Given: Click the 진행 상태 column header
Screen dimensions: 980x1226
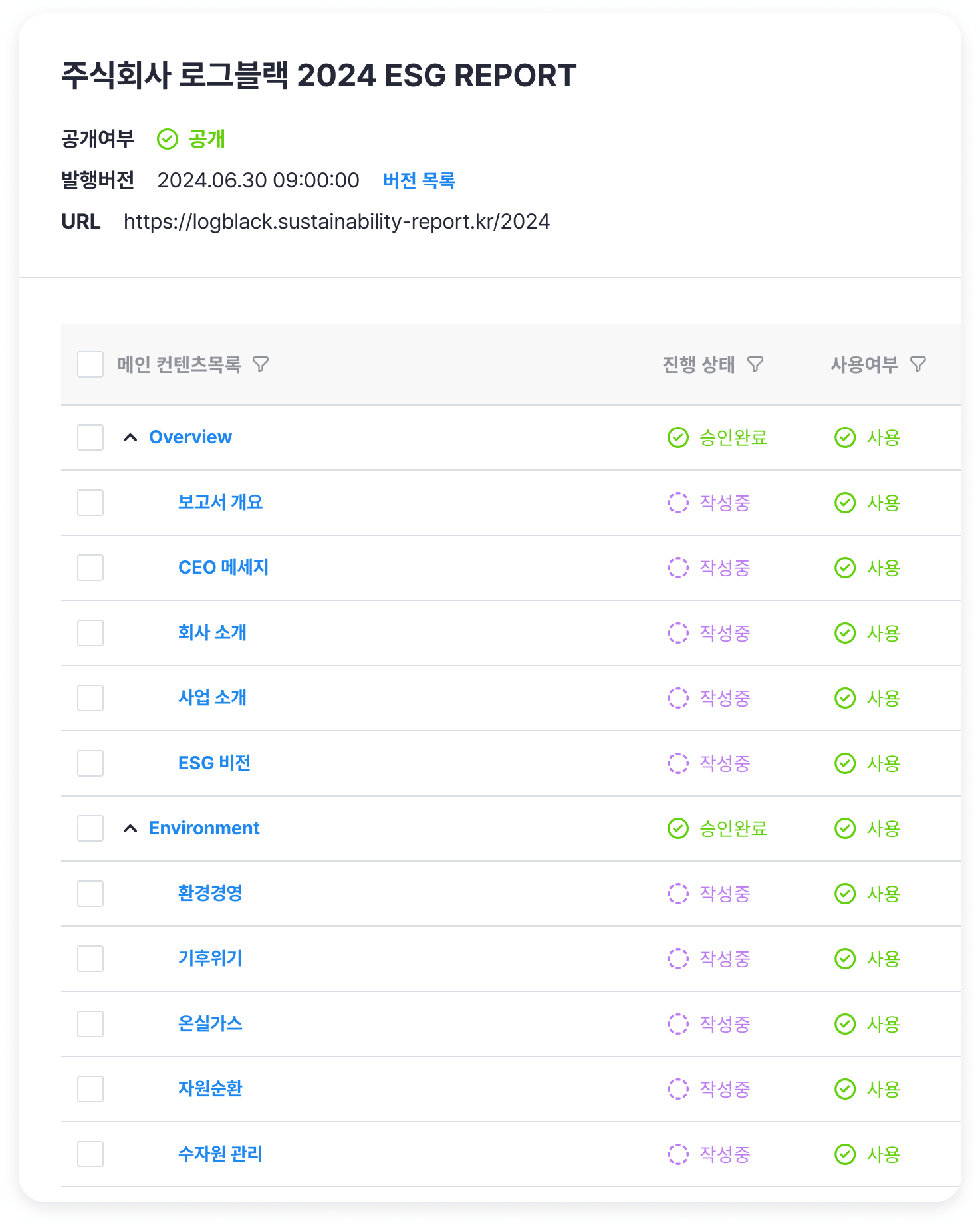Looking at the screenshot, I should [x=699, y=364].
